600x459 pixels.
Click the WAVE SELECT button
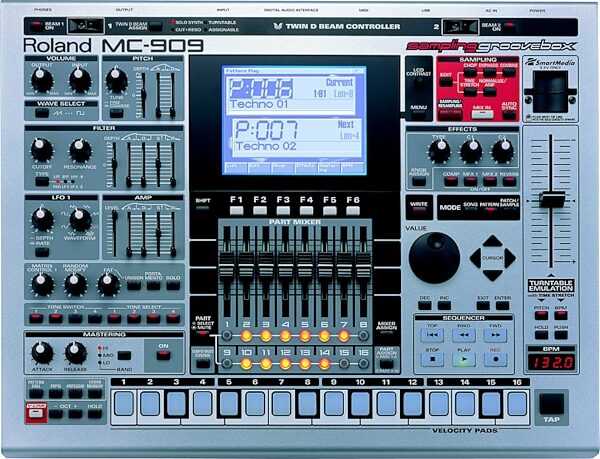[x=42, y=113]
